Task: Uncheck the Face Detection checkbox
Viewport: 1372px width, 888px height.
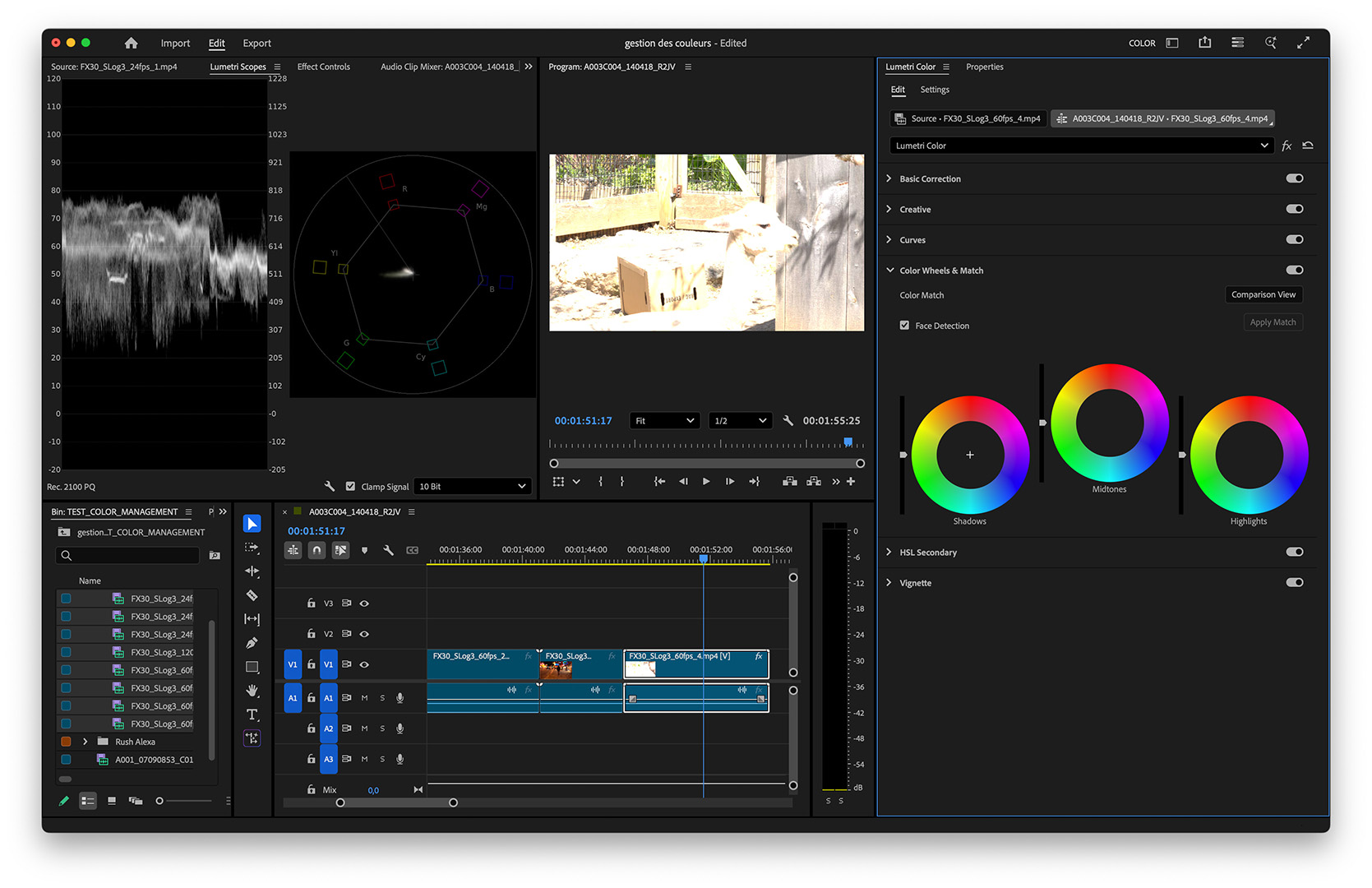Action: [904, 326]
